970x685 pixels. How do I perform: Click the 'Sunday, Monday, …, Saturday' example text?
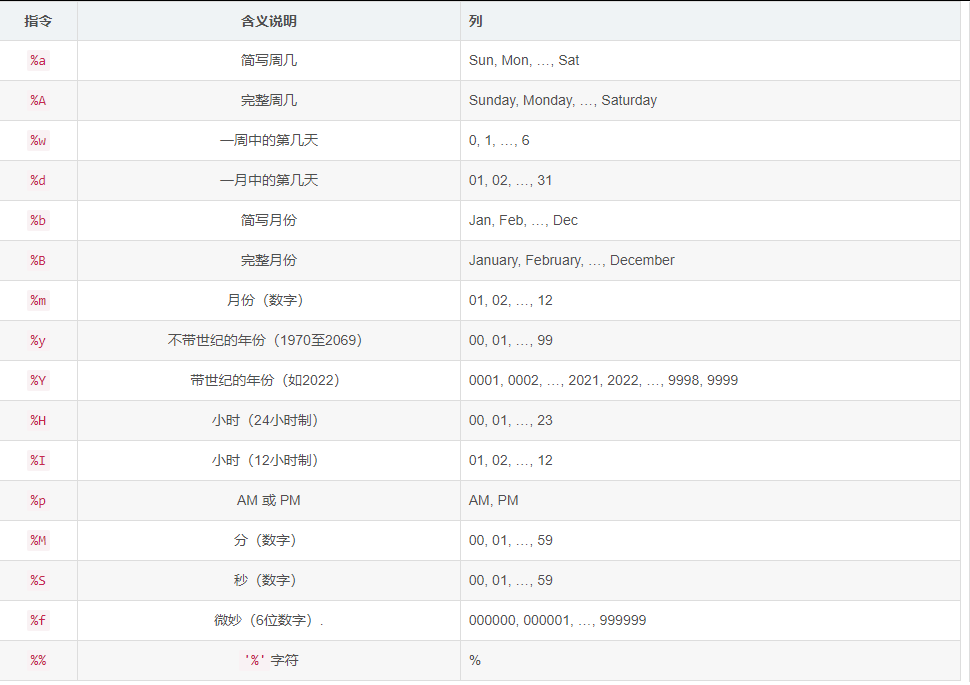pos(562,100)
